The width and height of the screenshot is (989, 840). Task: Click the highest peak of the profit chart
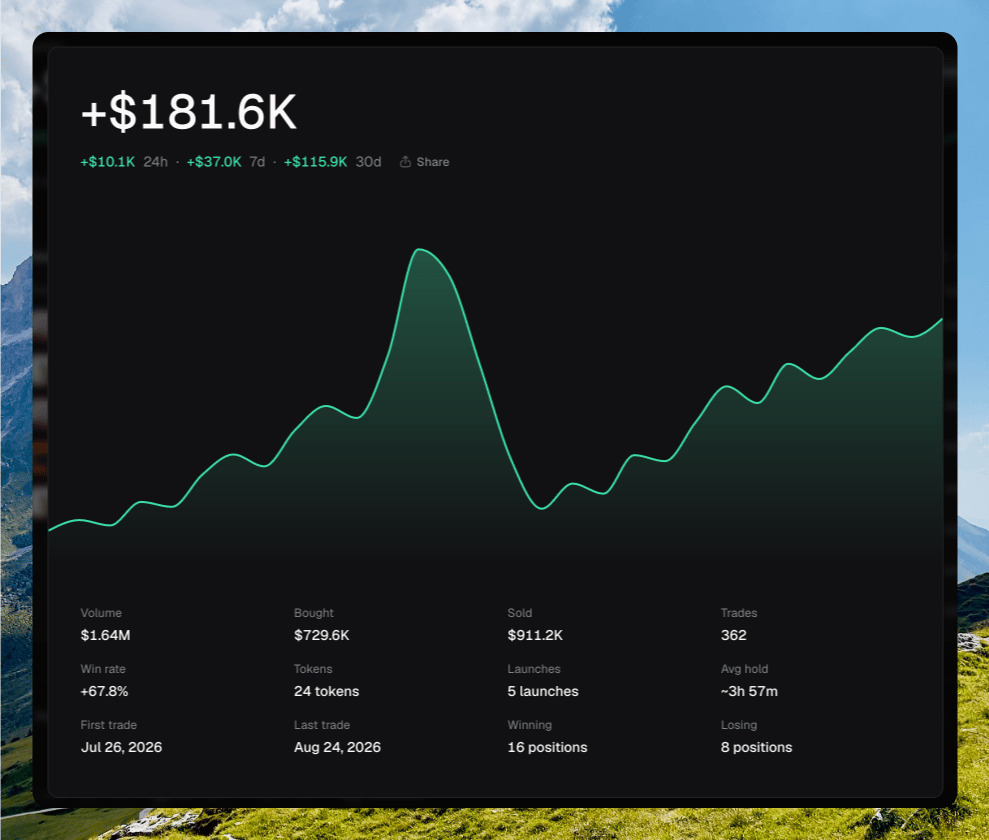click(419, 250)
